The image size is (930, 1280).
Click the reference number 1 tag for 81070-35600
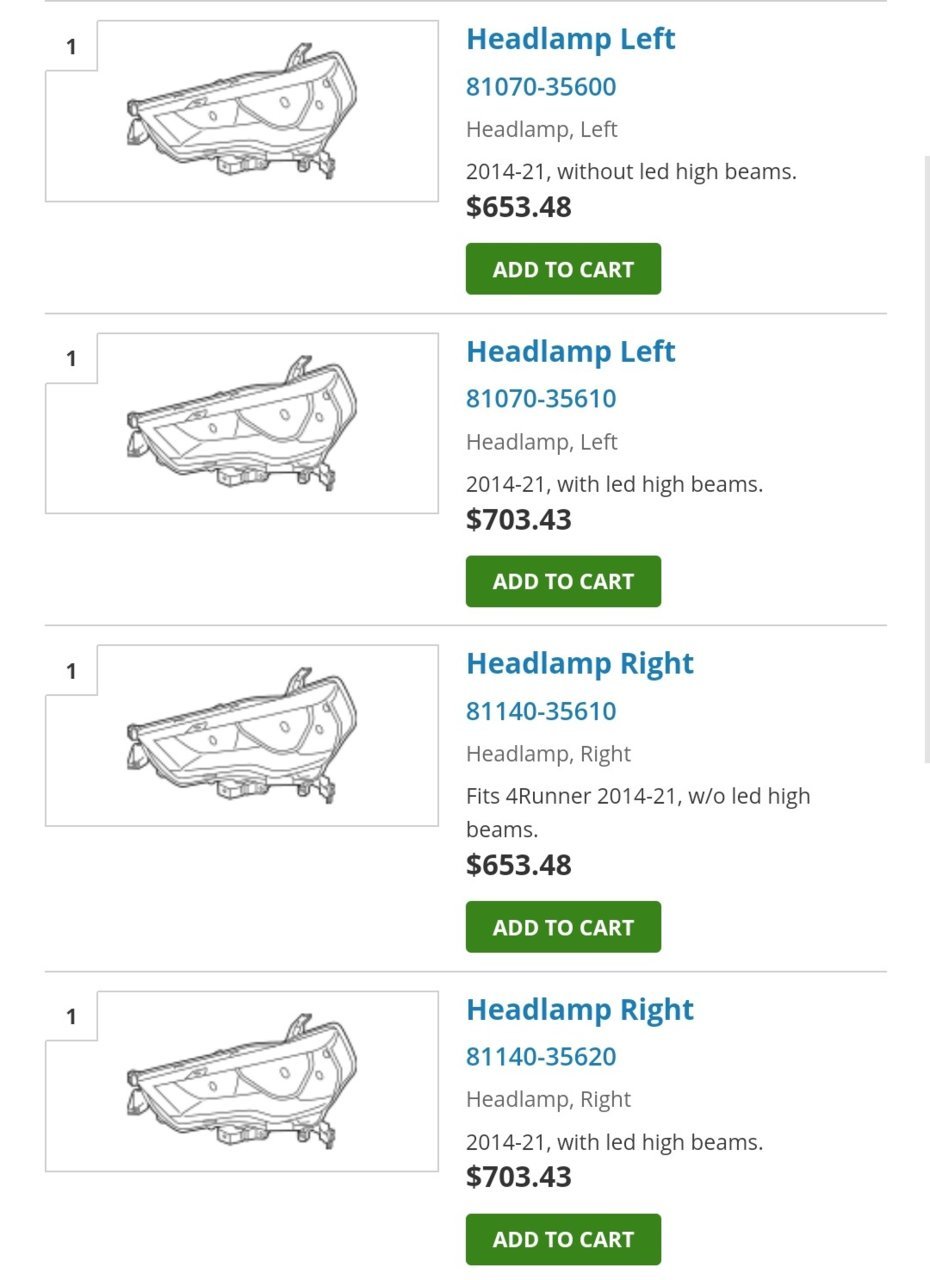(x=71, y=46)
